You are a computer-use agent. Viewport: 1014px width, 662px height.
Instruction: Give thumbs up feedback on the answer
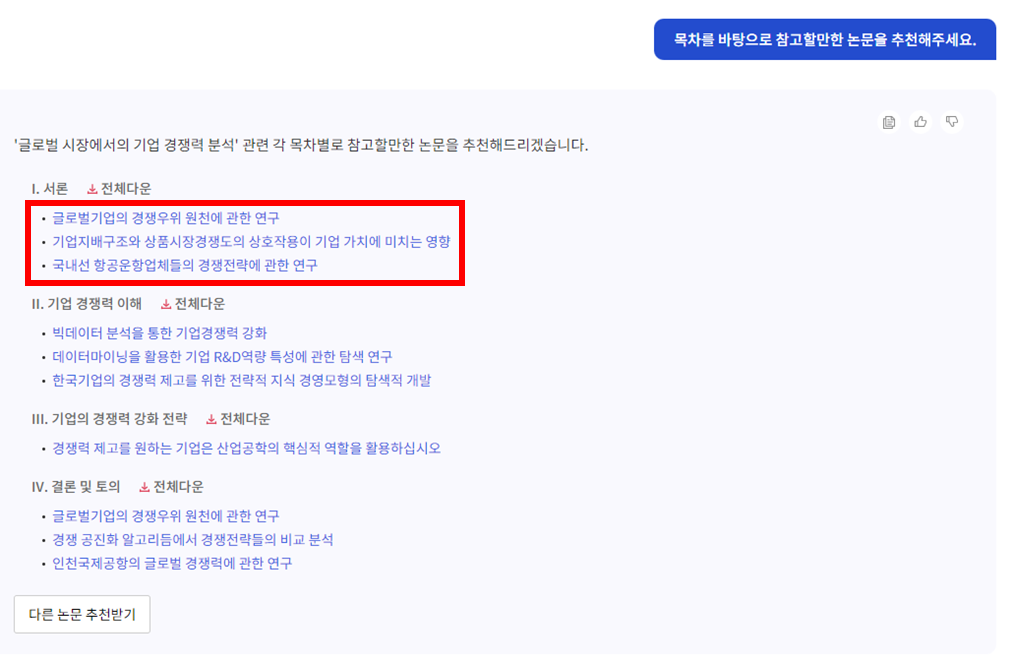click(921, 121)
